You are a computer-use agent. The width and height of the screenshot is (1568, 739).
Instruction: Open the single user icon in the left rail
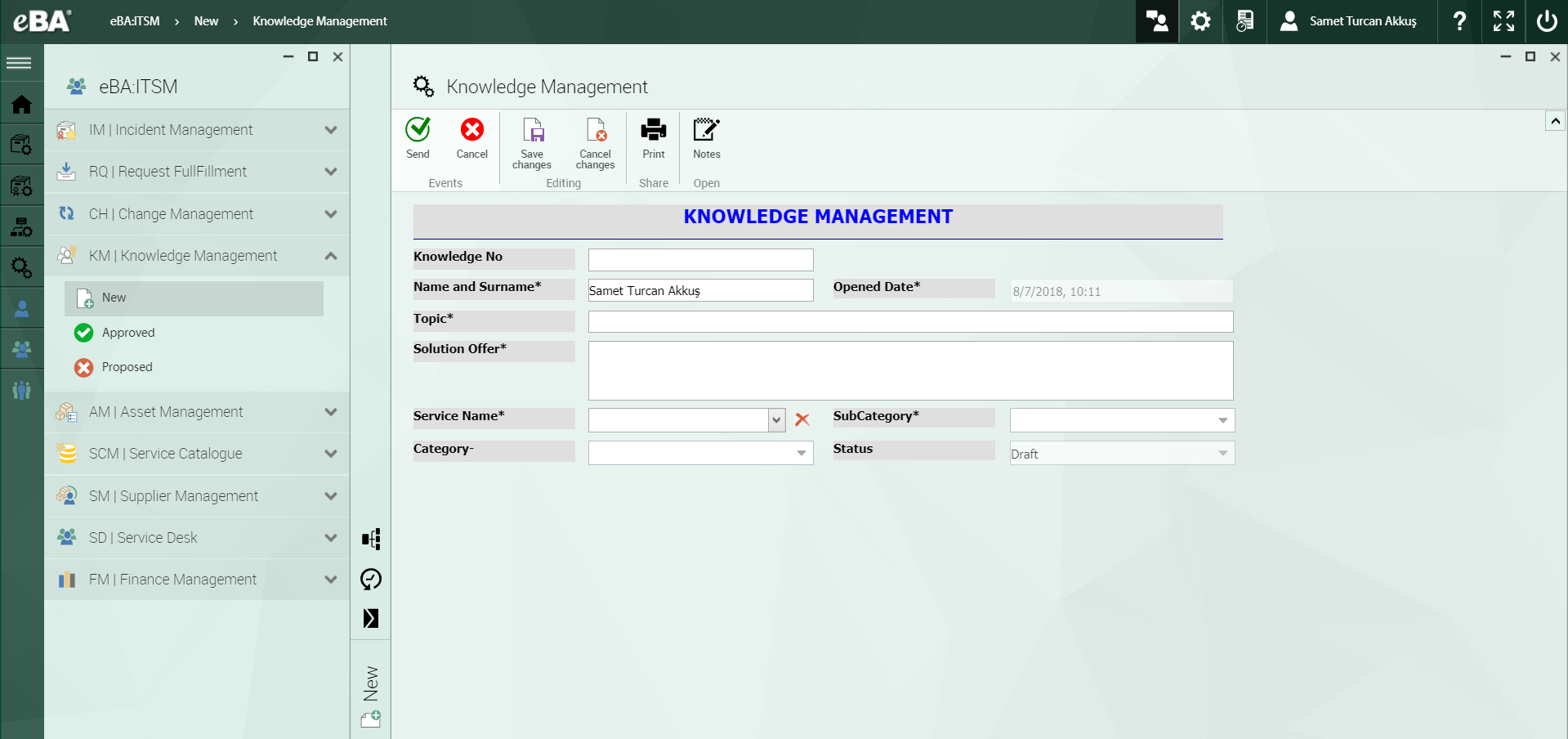[21, 308]
